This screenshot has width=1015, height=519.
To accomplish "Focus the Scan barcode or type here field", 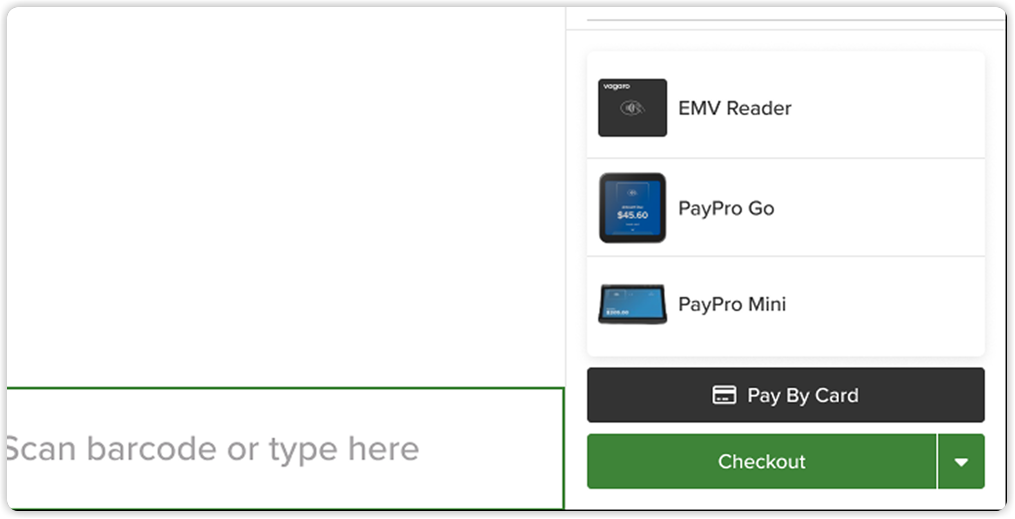I will 285,448.
